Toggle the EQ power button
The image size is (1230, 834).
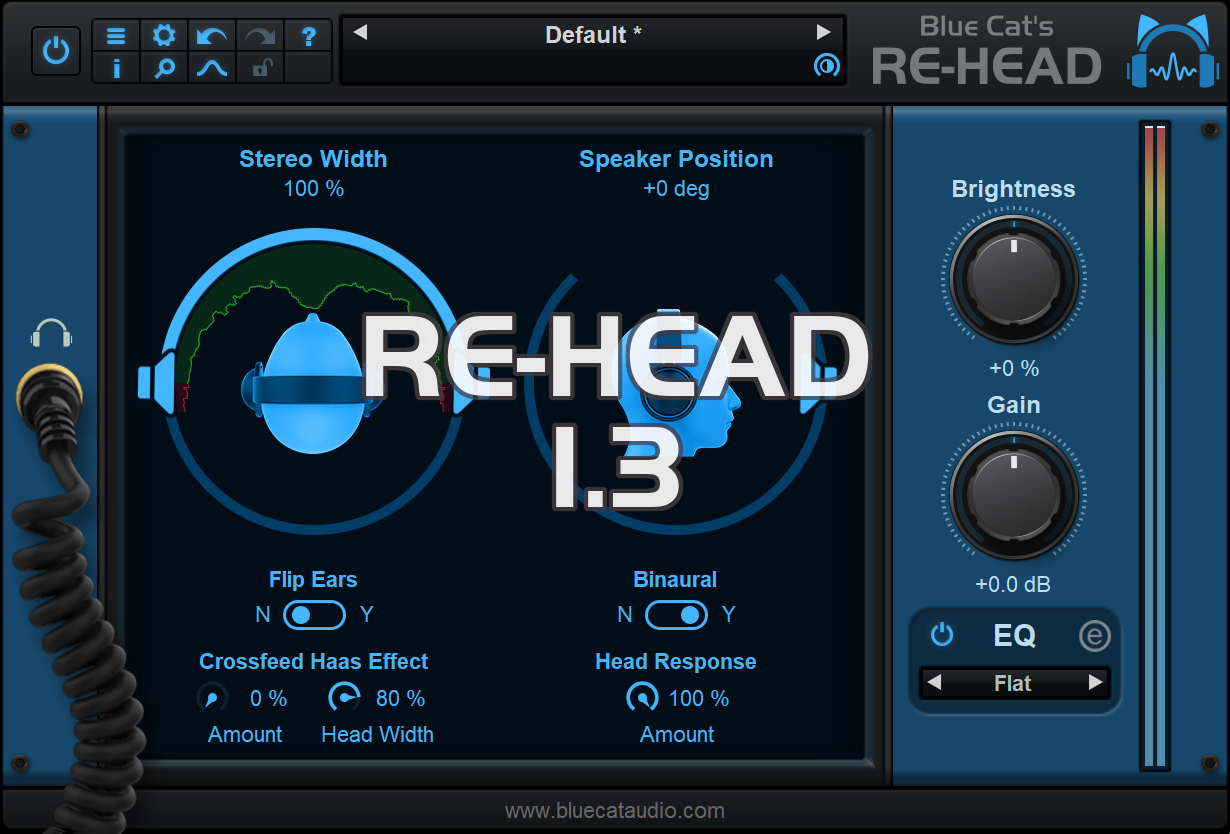(942, 635)
